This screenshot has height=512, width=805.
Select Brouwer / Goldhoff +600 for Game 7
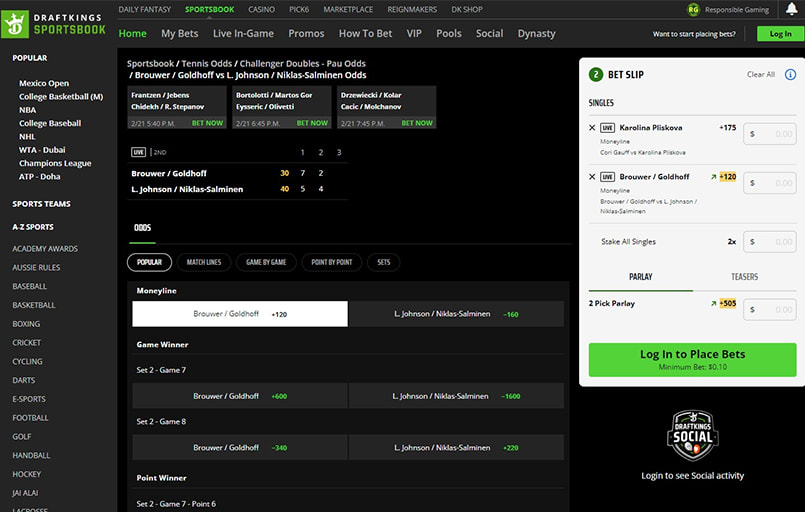click(x=240, y=396)
